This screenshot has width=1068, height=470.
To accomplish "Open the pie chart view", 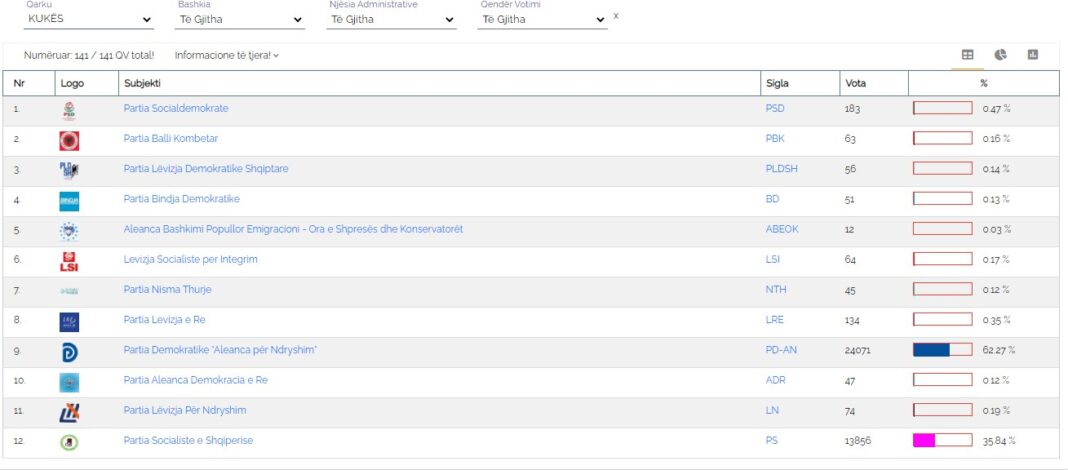I will [x=1000, y=55].
